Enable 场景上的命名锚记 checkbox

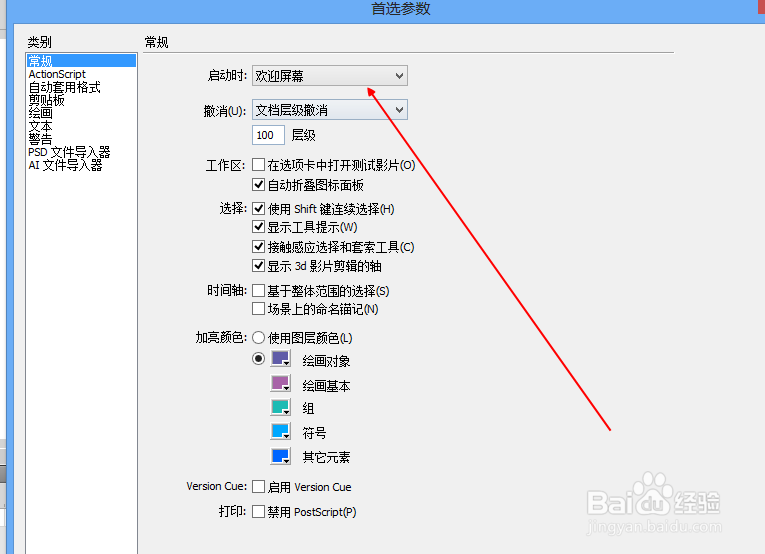coord(259,309)
